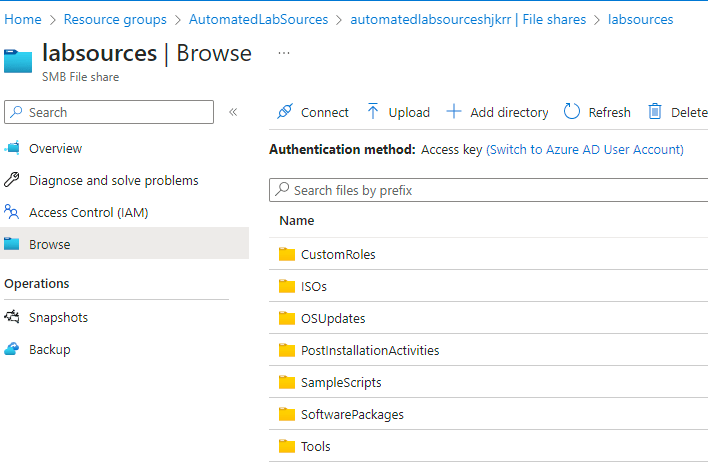Click the Delete trash icon
The image size is (708, 470).
pos(655,112)
